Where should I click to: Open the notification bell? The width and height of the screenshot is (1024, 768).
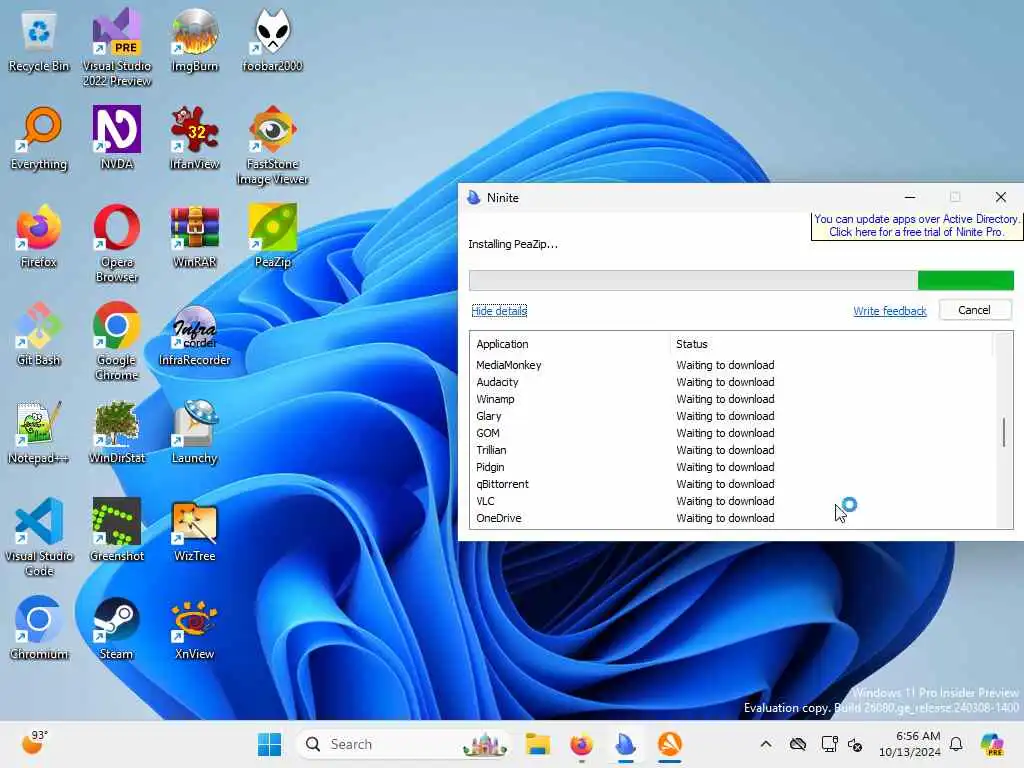point(956,744)
